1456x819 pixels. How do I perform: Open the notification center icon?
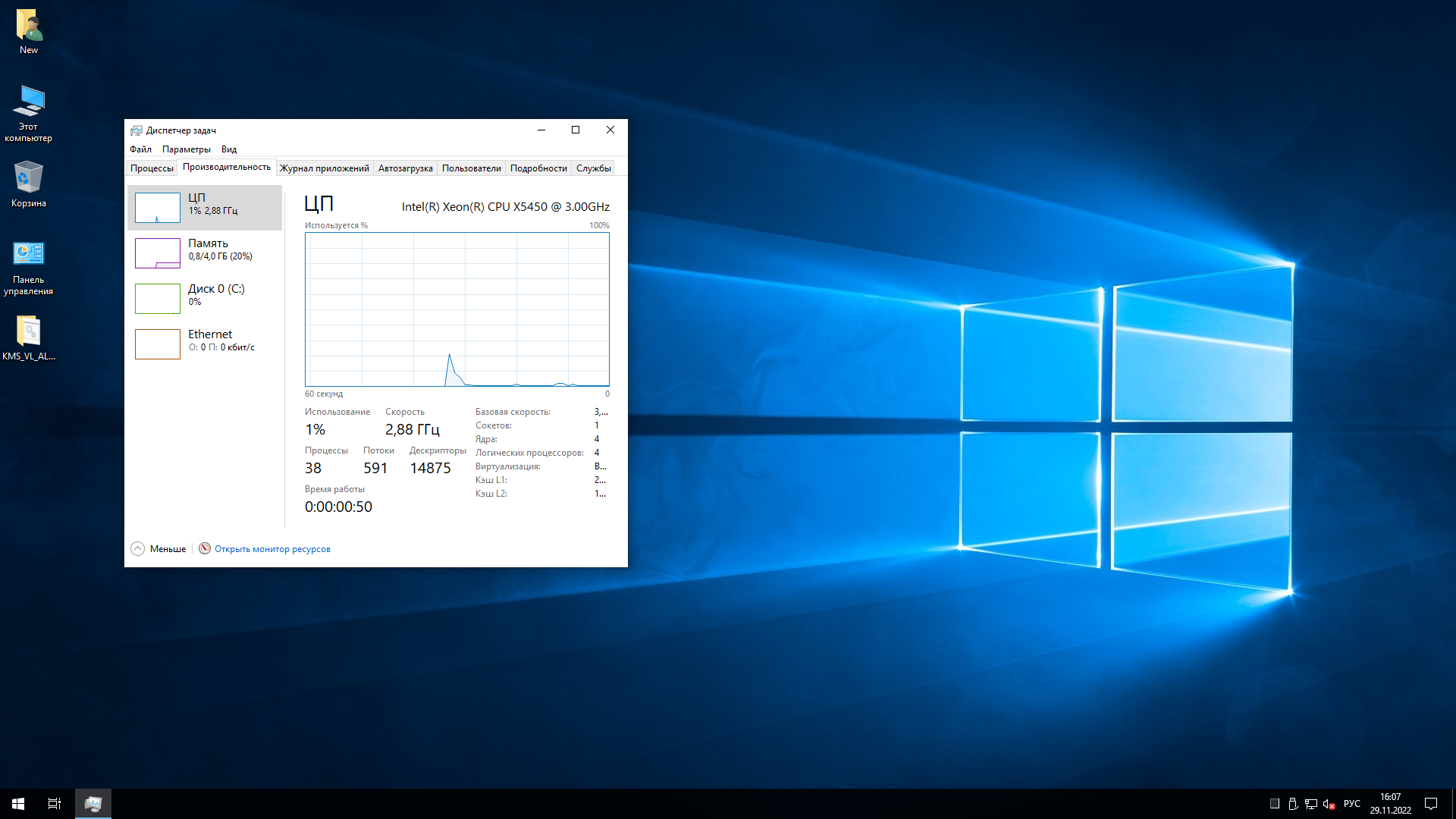coord(1431,804)
